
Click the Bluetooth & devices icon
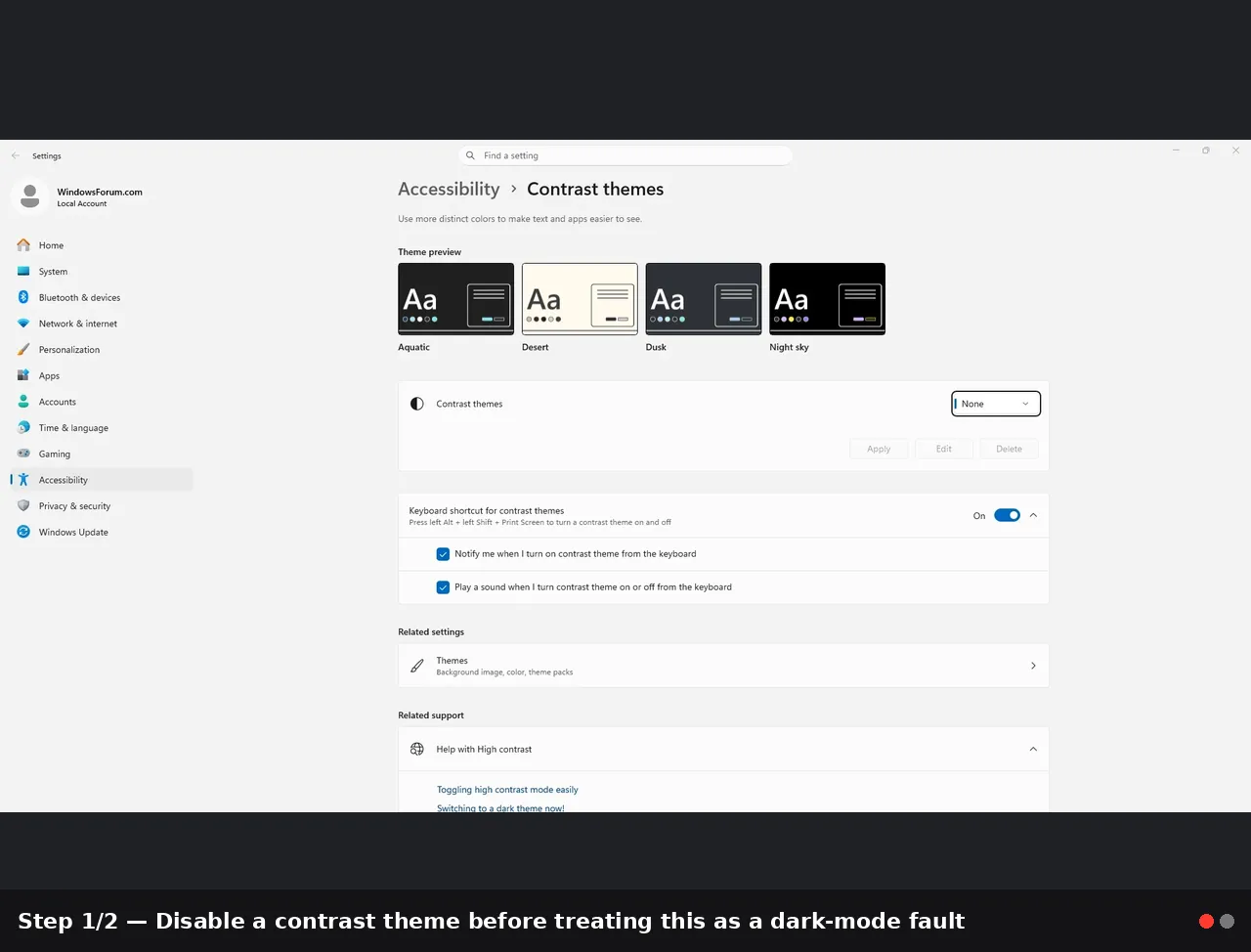(23, 297)
